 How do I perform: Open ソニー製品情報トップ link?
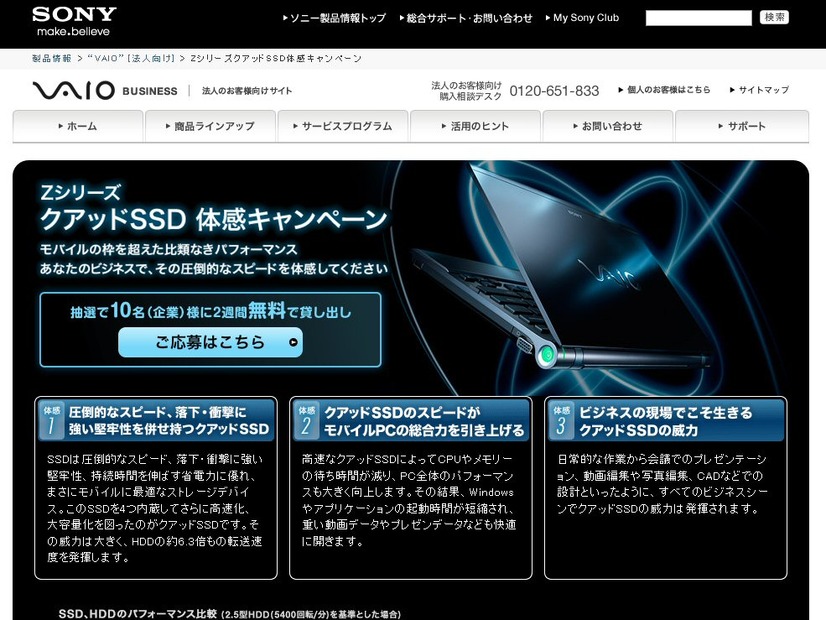337,18
